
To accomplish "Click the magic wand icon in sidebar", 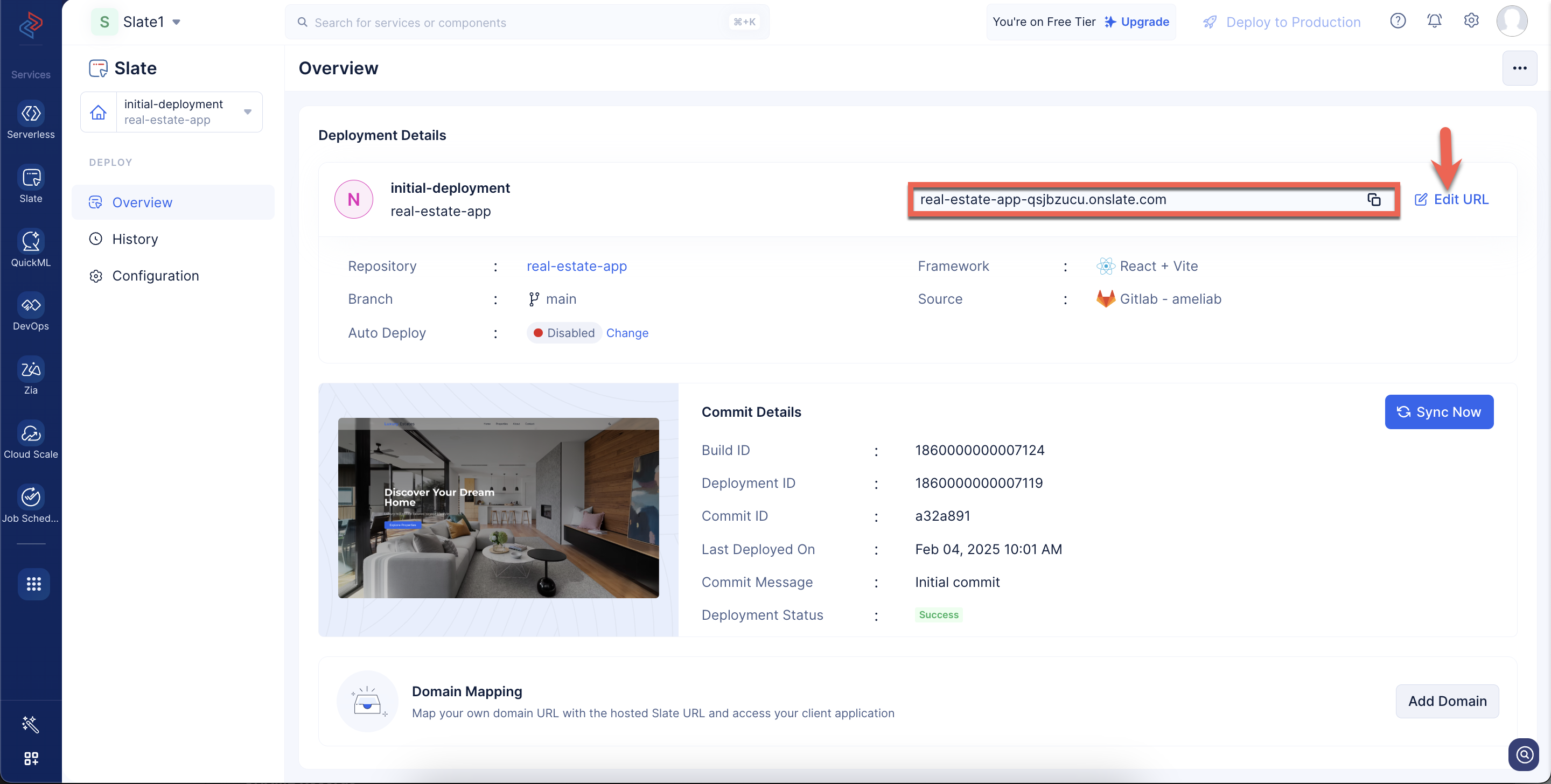I will pyautogui.click(x=31, y=724).
